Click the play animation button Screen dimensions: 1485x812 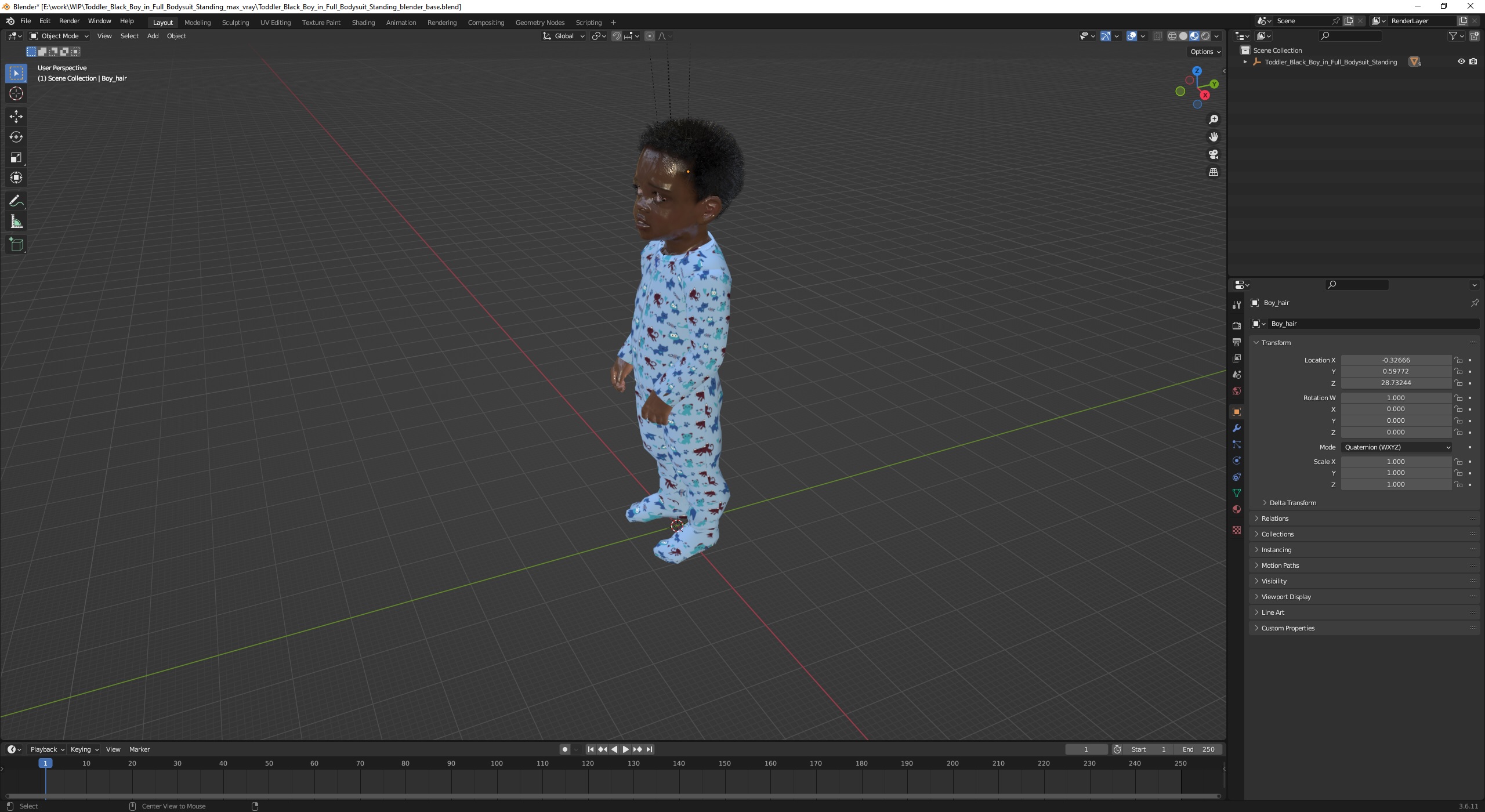pyautogui.click(x=625, y=749)
